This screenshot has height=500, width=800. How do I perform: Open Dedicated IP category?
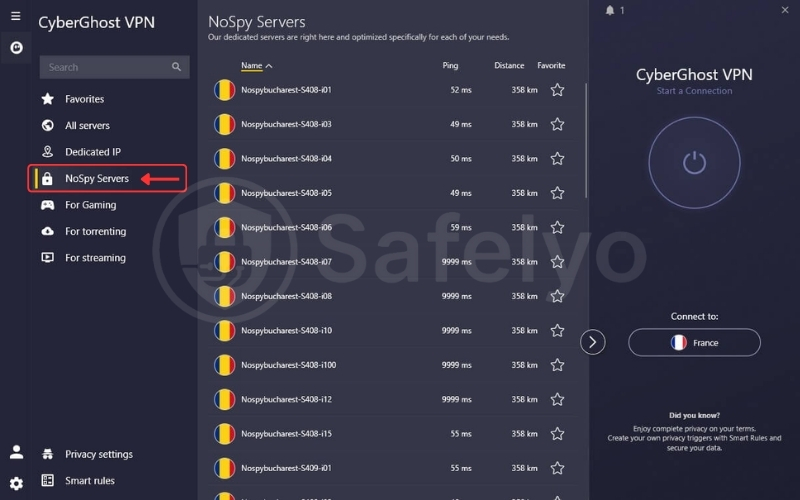(x=93, y=152)
